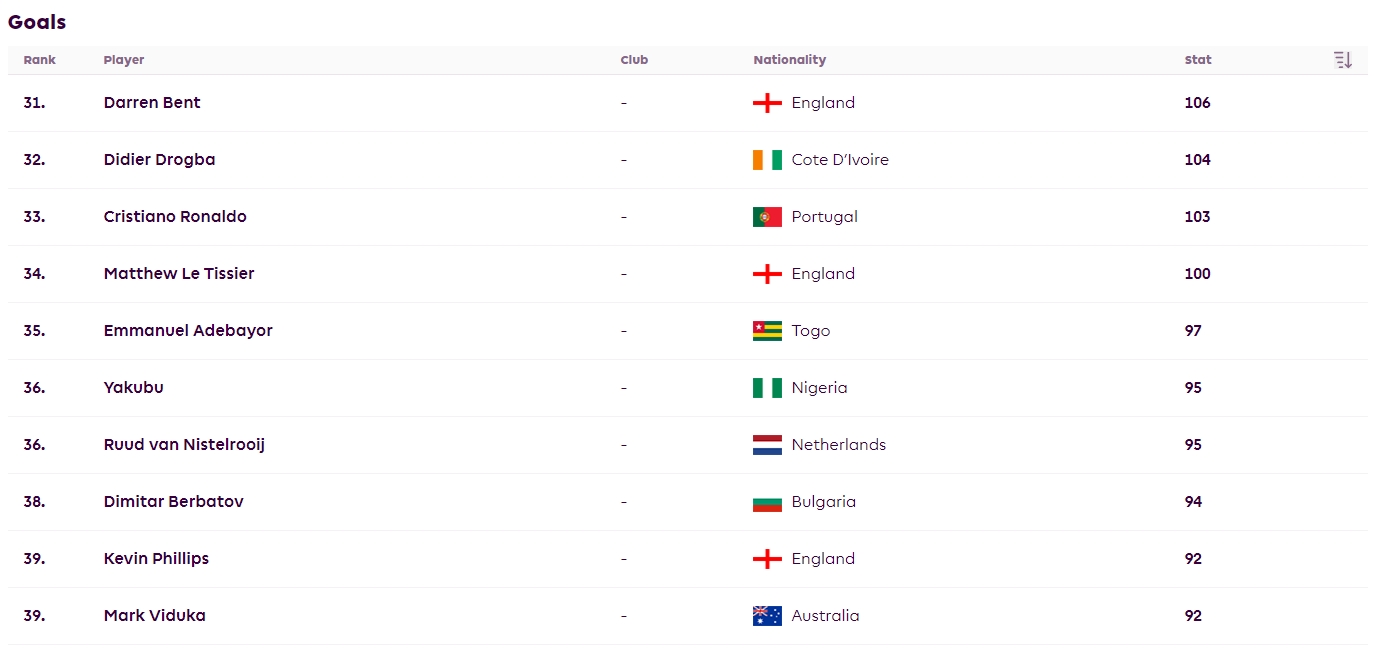1390x650 pixels.
Task: Select Emmanuel Adebayor's name
Action: click(x=188, y=331)
